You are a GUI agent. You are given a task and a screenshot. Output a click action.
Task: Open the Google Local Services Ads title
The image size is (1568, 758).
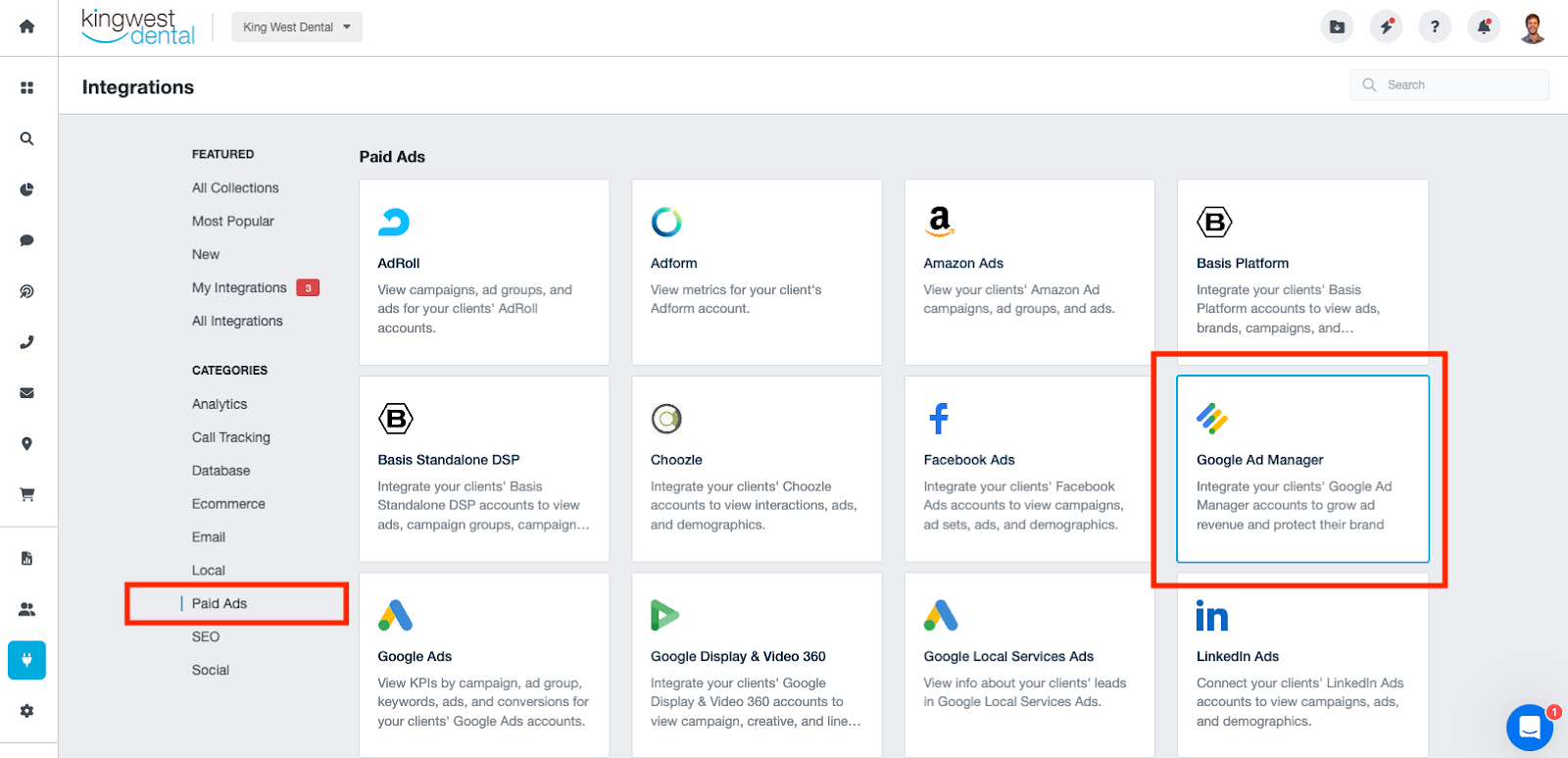(x=1008, y=657)
